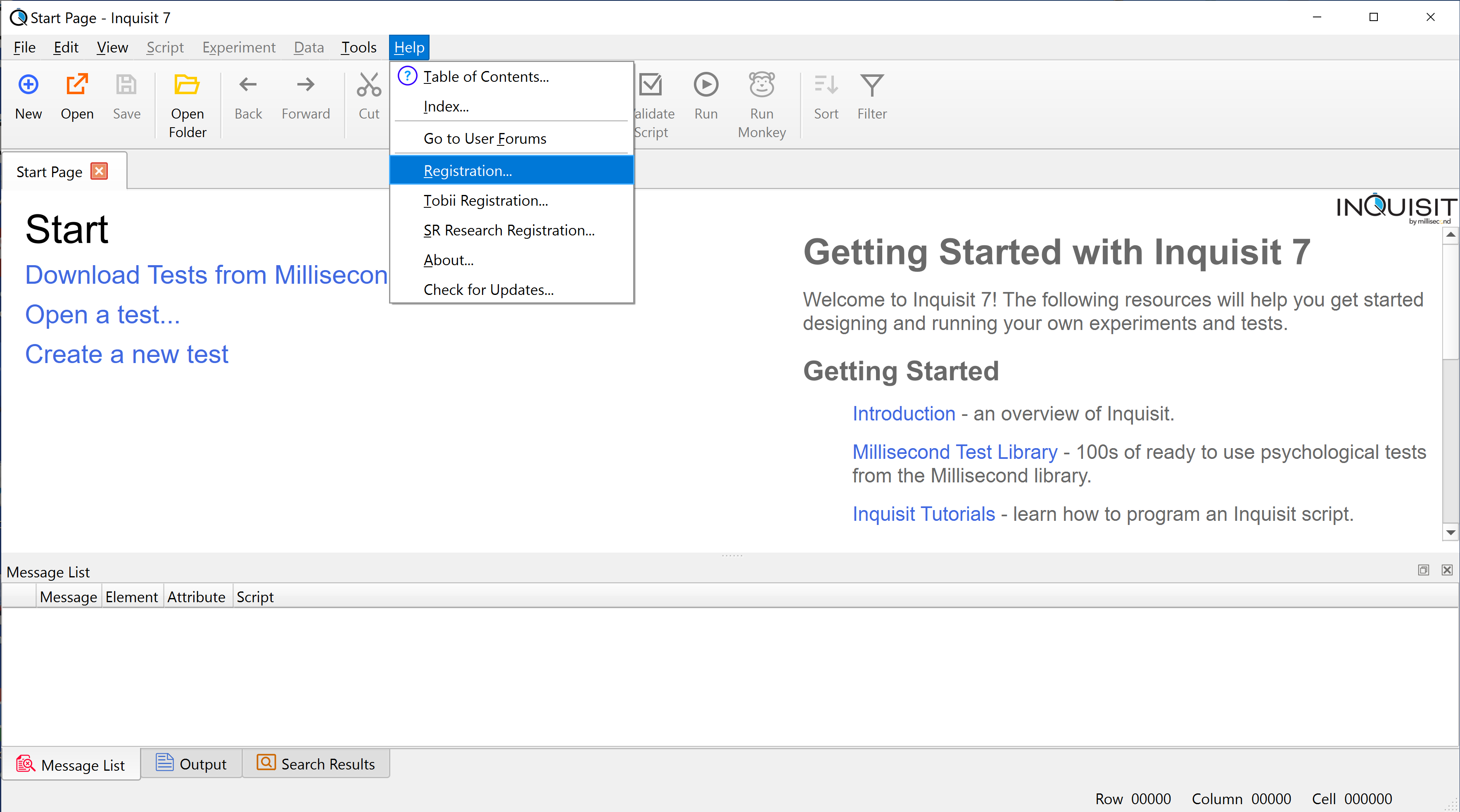Select Registration... in the Help menu

pos(468,171)
